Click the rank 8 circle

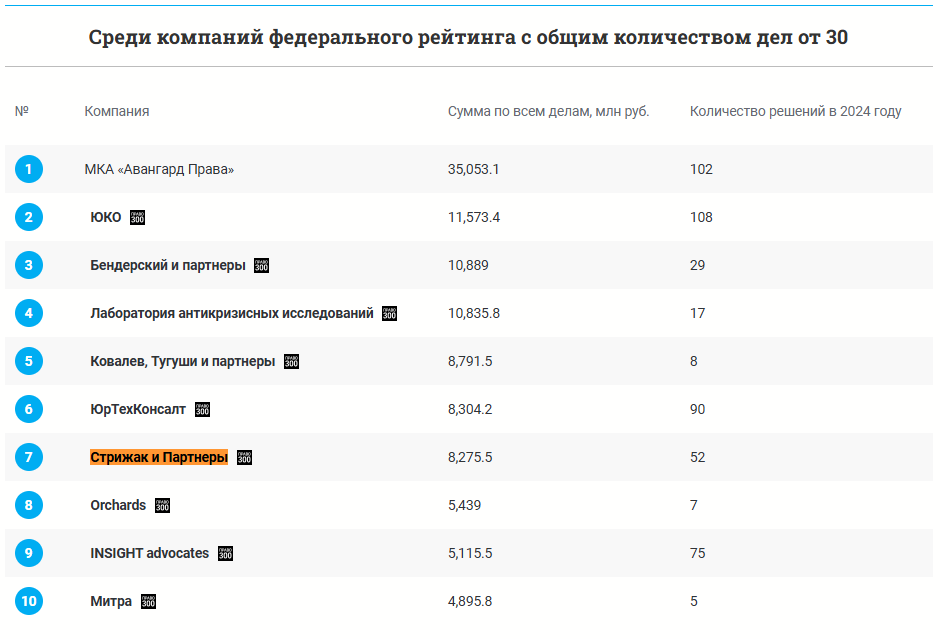click(x=29, y=505)
